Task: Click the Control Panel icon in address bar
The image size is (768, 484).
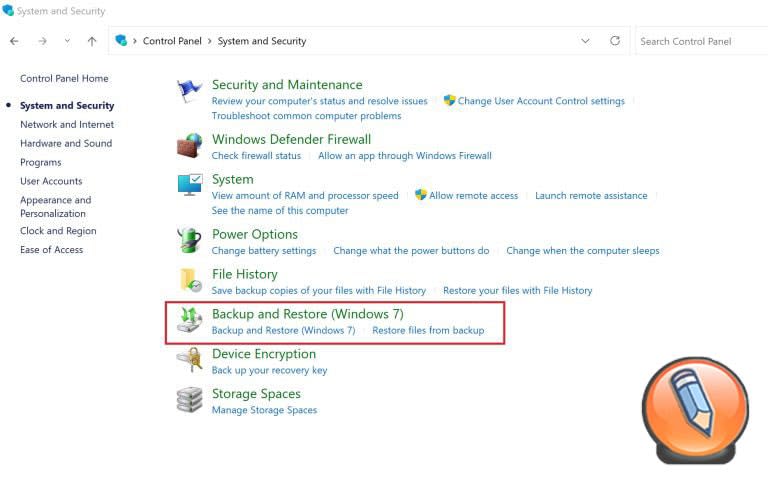Action: point(121,40)
